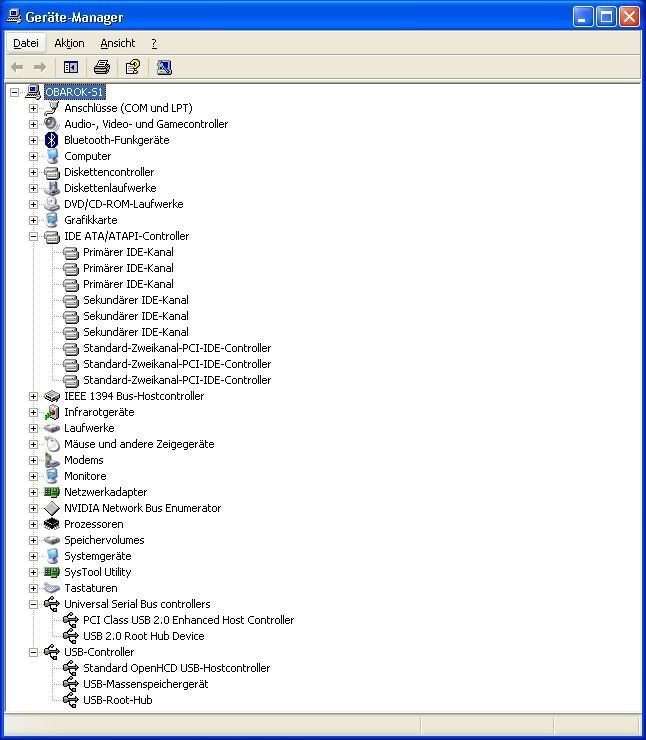This screenshot has height=740, width=646.
Task: Select the Infrarotgeräte label
Action: (x=99, y=412)
